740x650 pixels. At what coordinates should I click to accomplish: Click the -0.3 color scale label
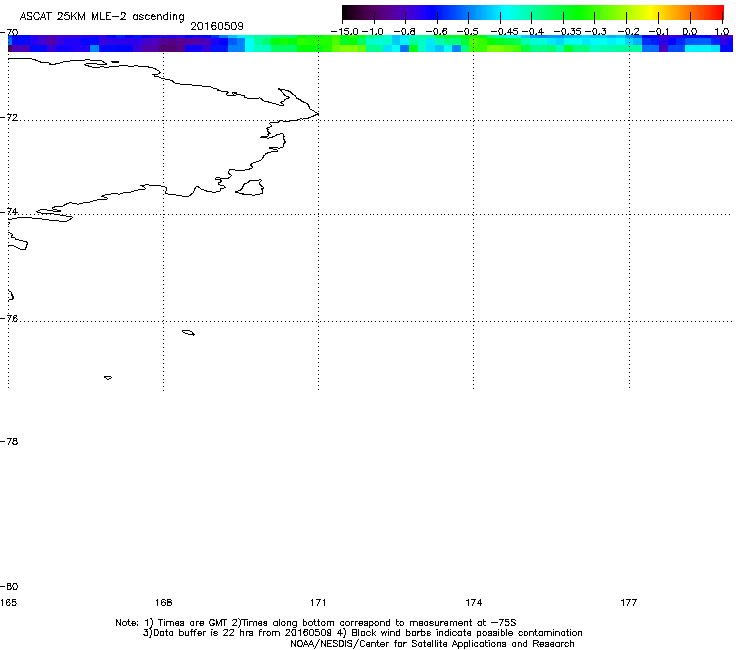[x=596, y=32]
